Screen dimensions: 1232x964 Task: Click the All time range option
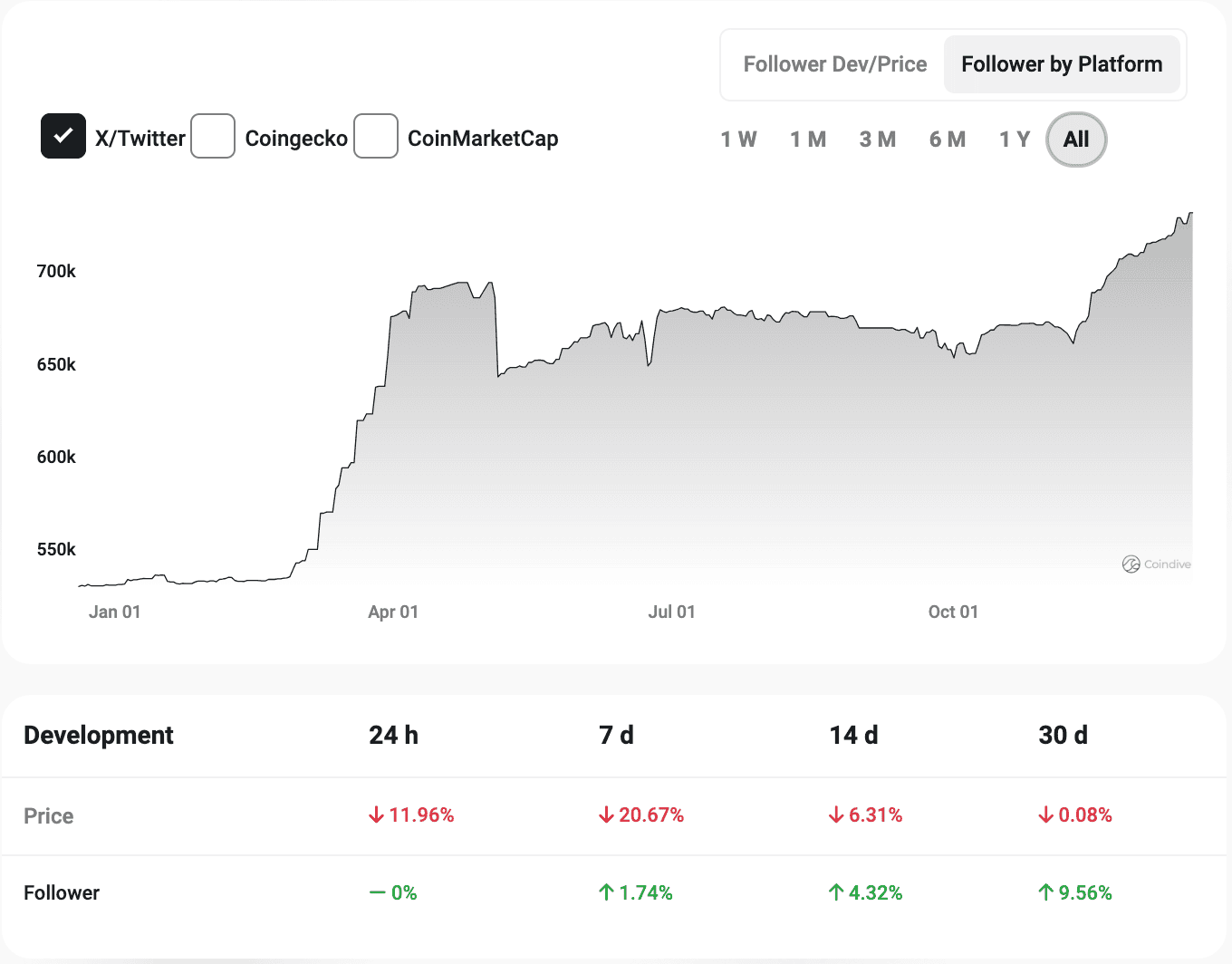1075,139
